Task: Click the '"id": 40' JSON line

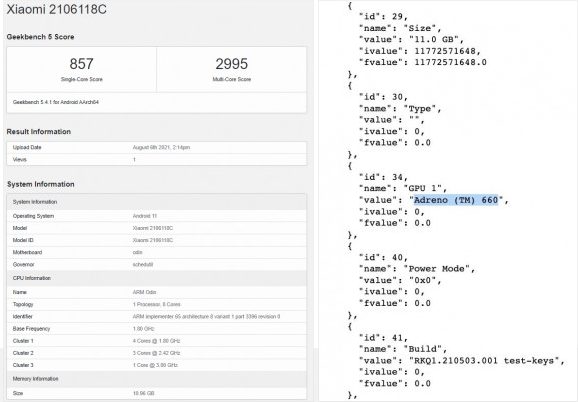Action: (x=383, y=258)
